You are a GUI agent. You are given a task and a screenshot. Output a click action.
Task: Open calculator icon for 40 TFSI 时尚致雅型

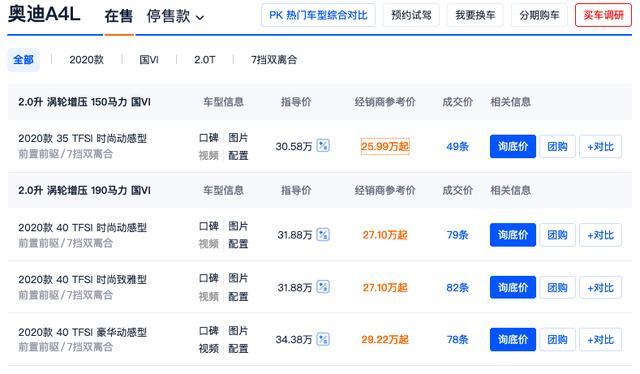pyautogui.click(x=323, y=287)
